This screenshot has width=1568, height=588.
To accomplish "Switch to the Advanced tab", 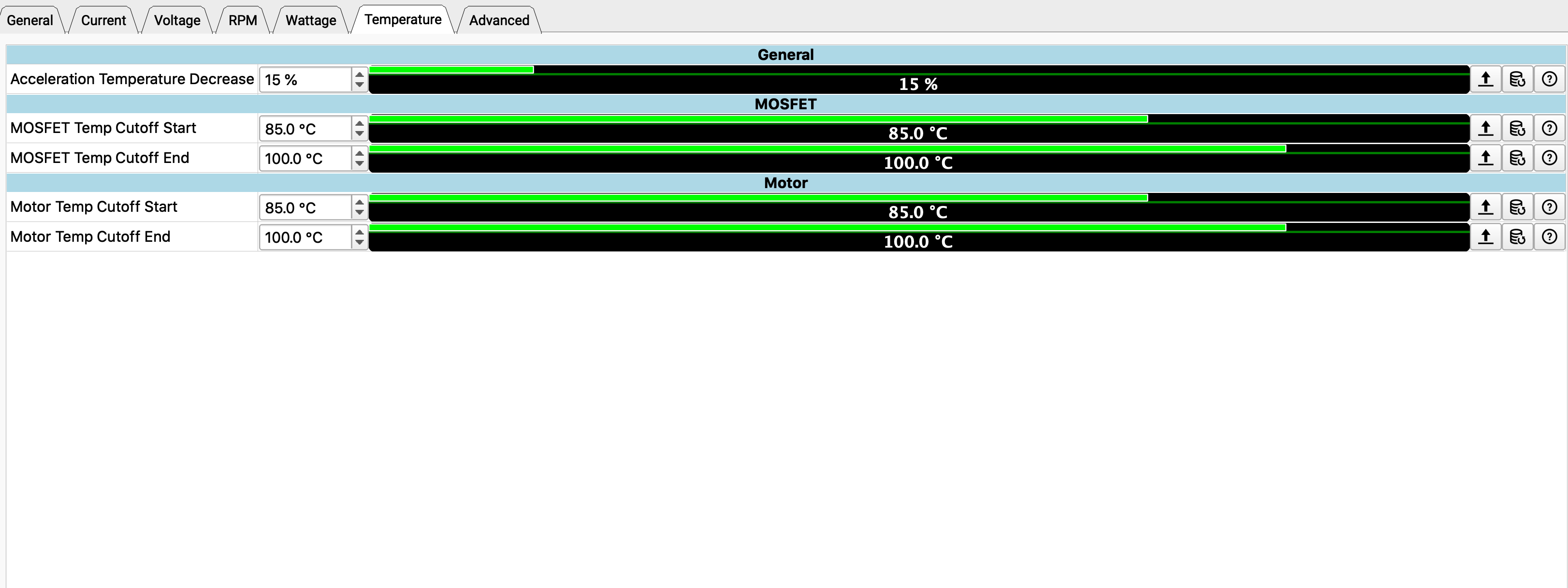I will click(x=498, y=20).
